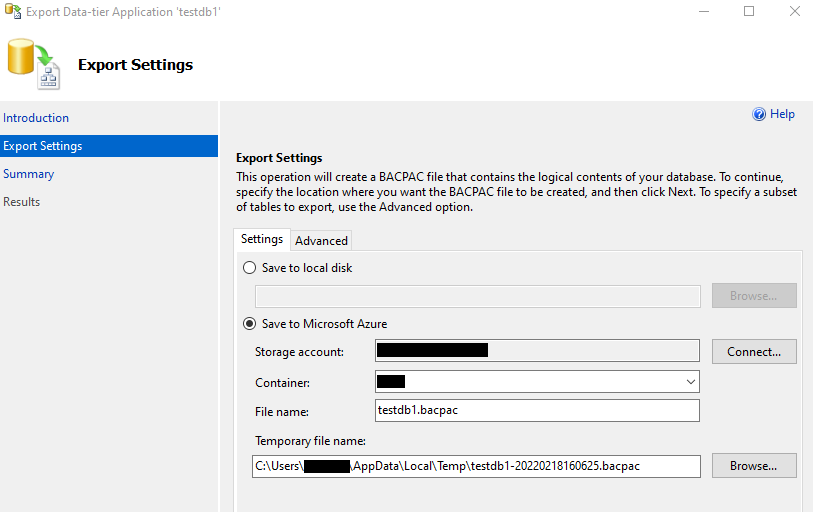This screenshot has height=512, width=813.
Task: Select Export Settings in the sidebar
Action: tap(43, 146)
